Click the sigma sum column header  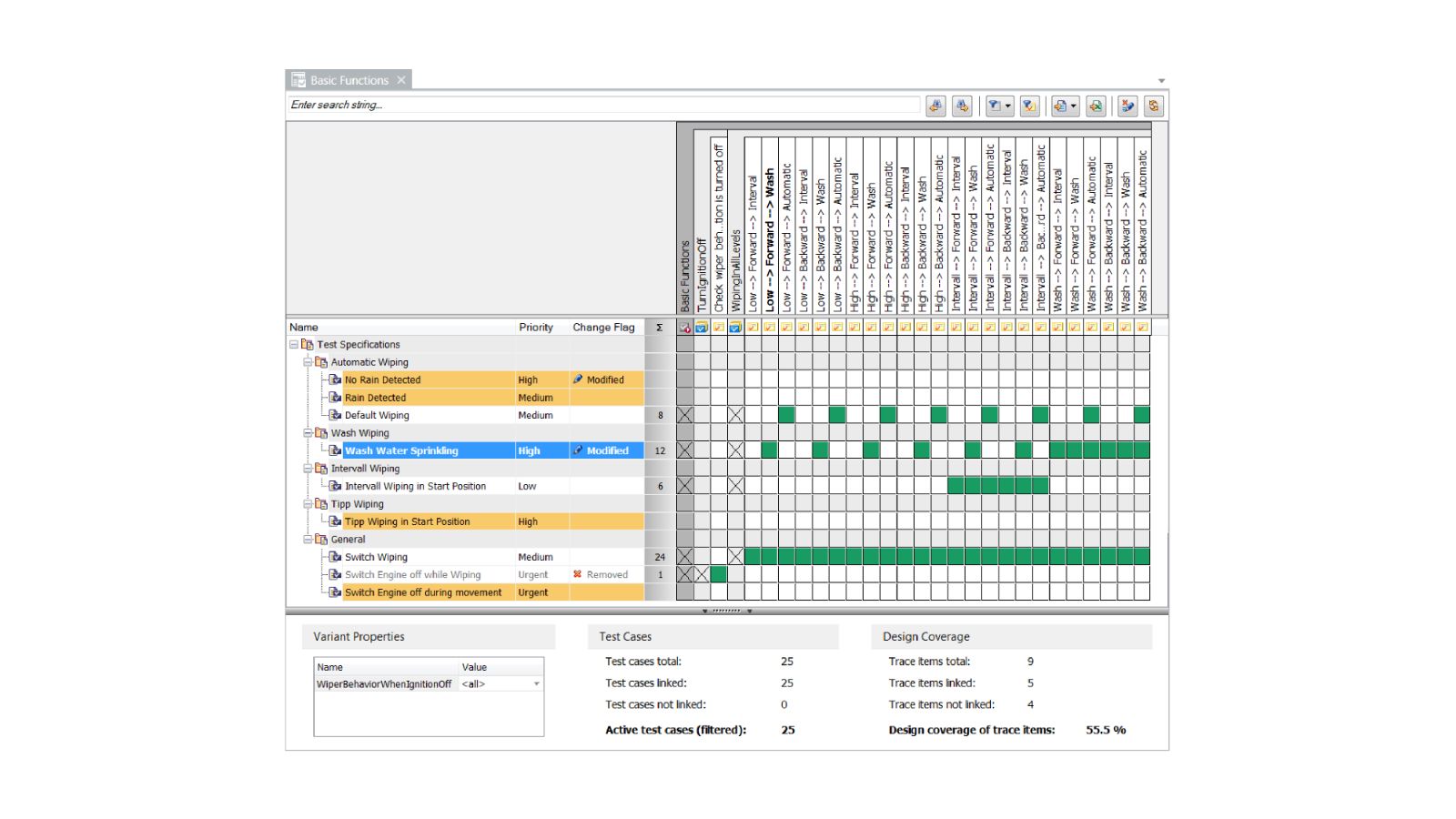[660, 328]
